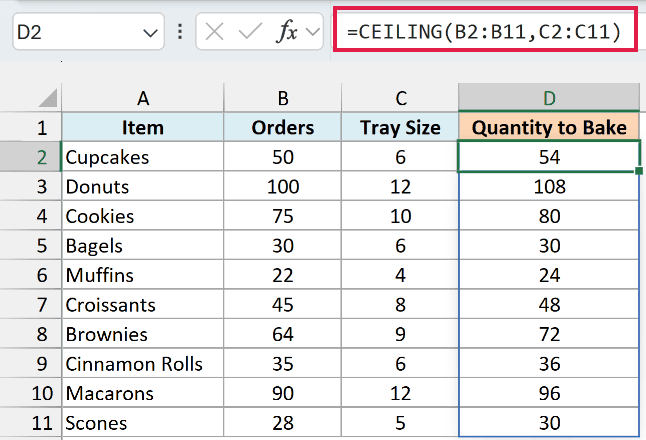Select Scones tray size cell with 5

(400, 423)
